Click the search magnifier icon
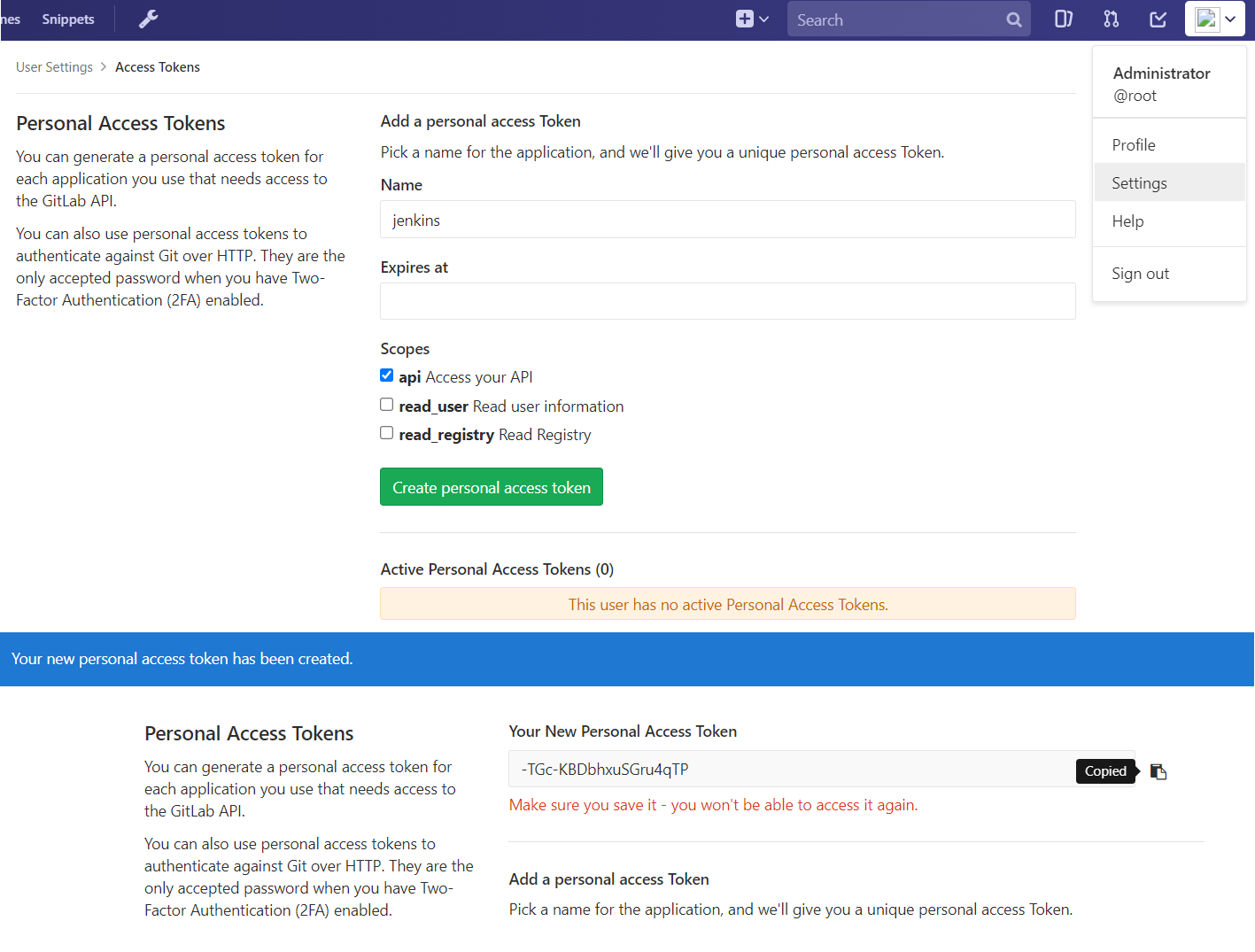The image size is (1255, 952). (1014, 19)
